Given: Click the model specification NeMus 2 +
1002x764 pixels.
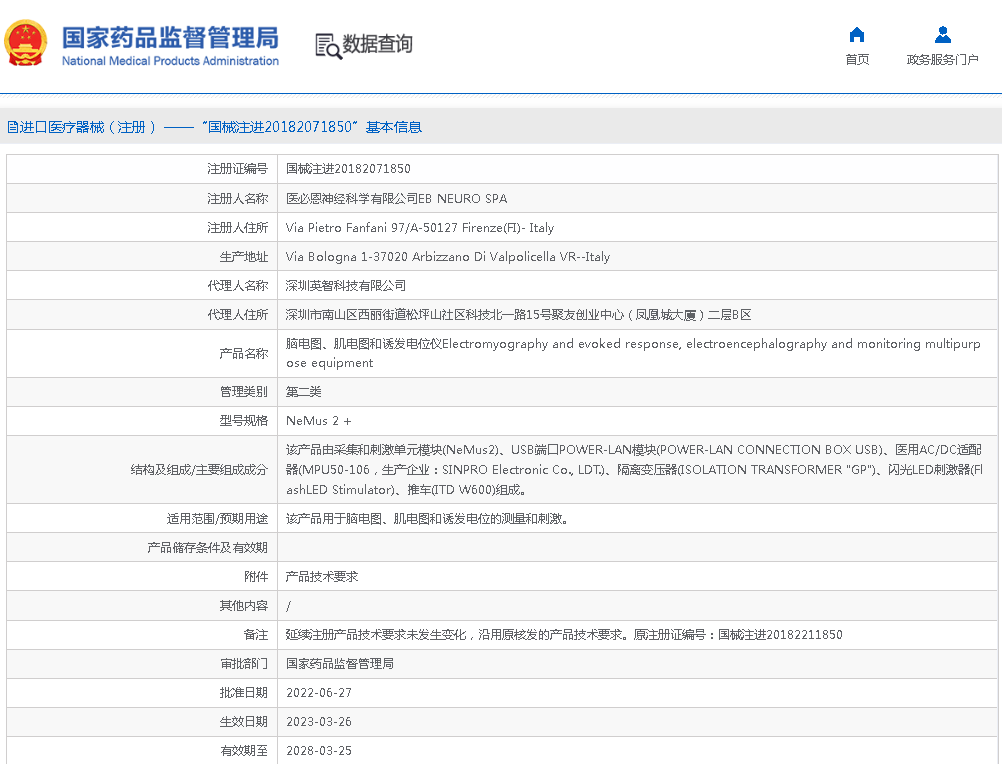Looking at the screenshot, I should 318,421.
